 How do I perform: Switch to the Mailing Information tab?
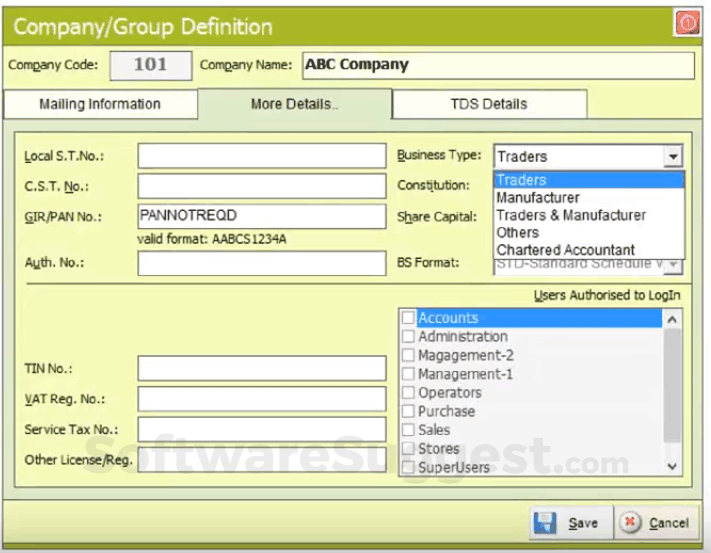(100, 104)
